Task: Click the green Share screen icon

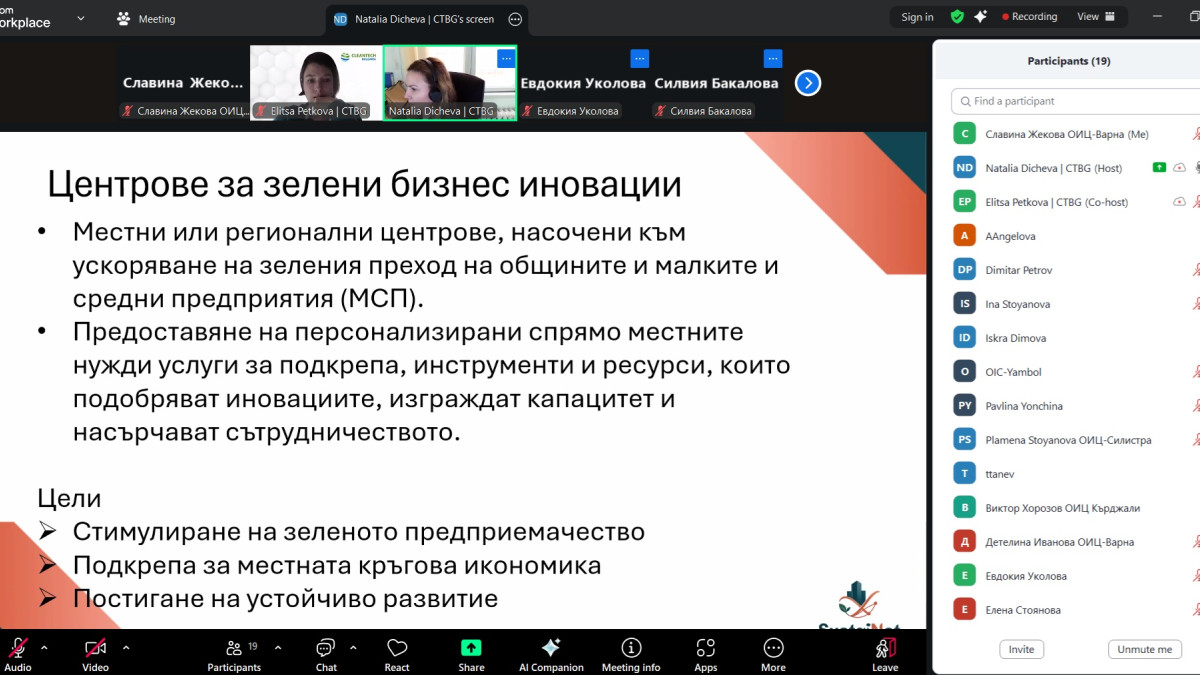Action: (471, 648)
